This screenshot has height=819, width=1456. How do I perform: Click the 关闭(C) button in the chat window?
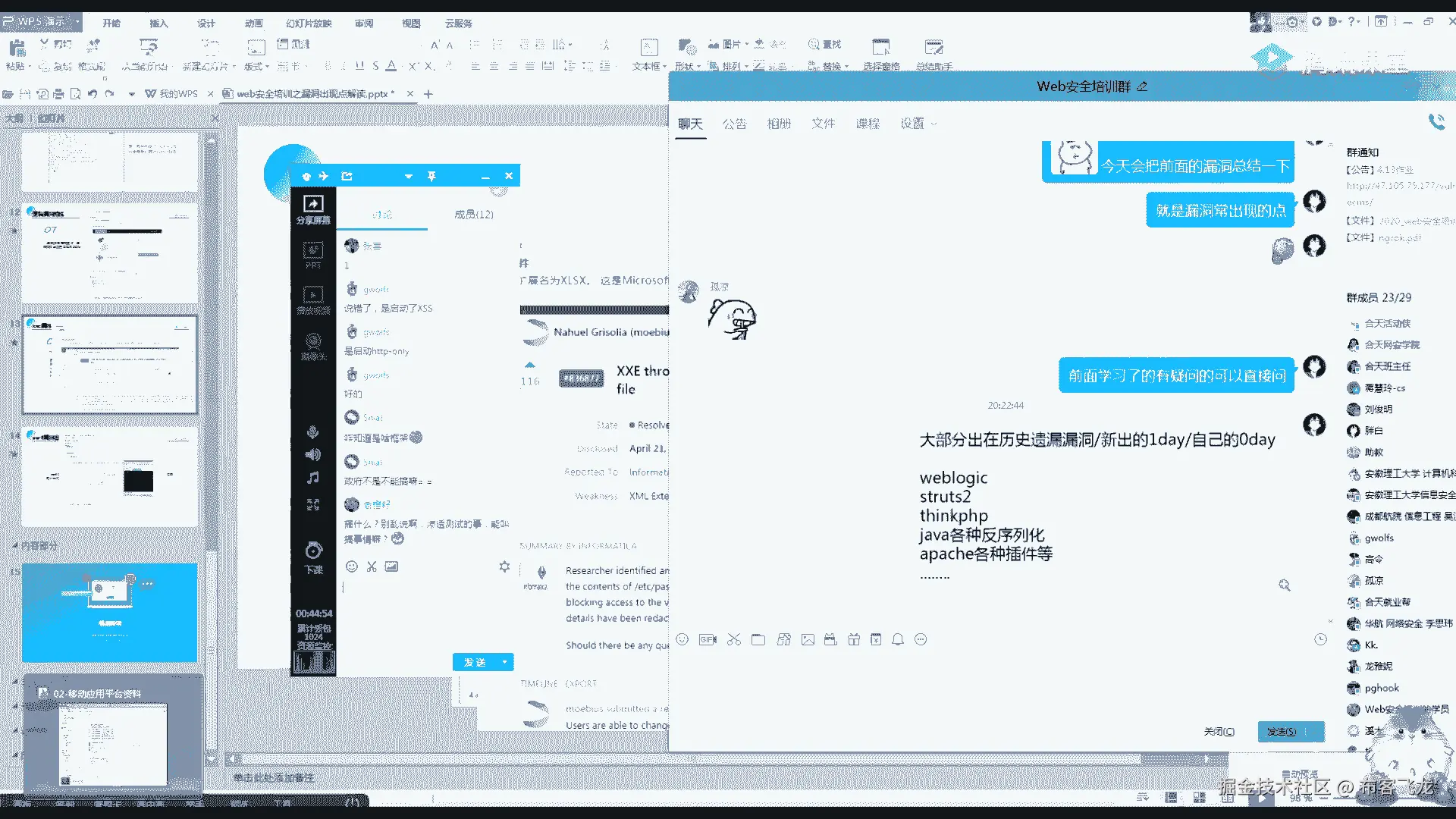click(1219, 732)
